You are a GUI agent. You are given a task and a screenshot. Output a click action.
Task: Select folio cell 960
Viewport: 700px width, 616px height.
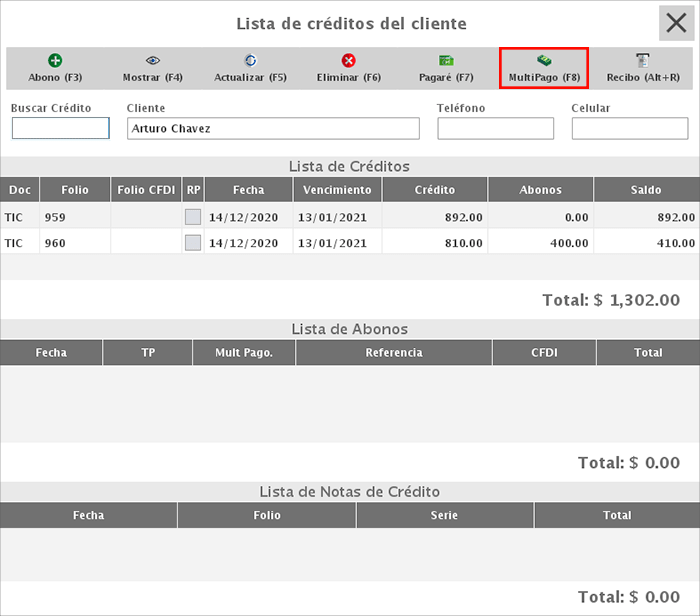pyautogui.click(x=75, y=243)
